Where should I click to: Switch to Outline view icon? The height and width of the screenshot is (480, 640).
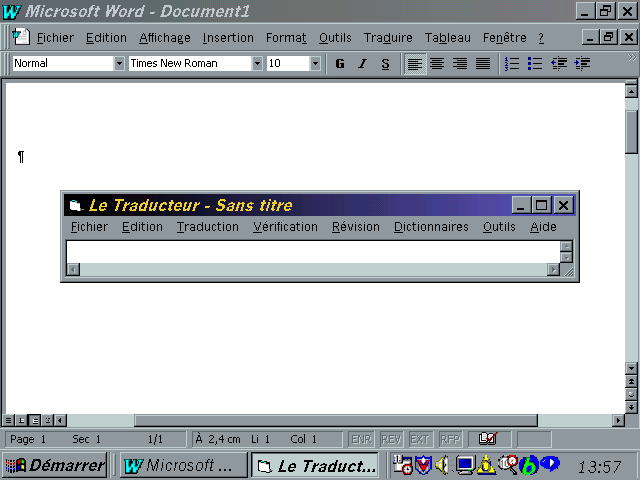pyautogui.click(x=47, y=420)
